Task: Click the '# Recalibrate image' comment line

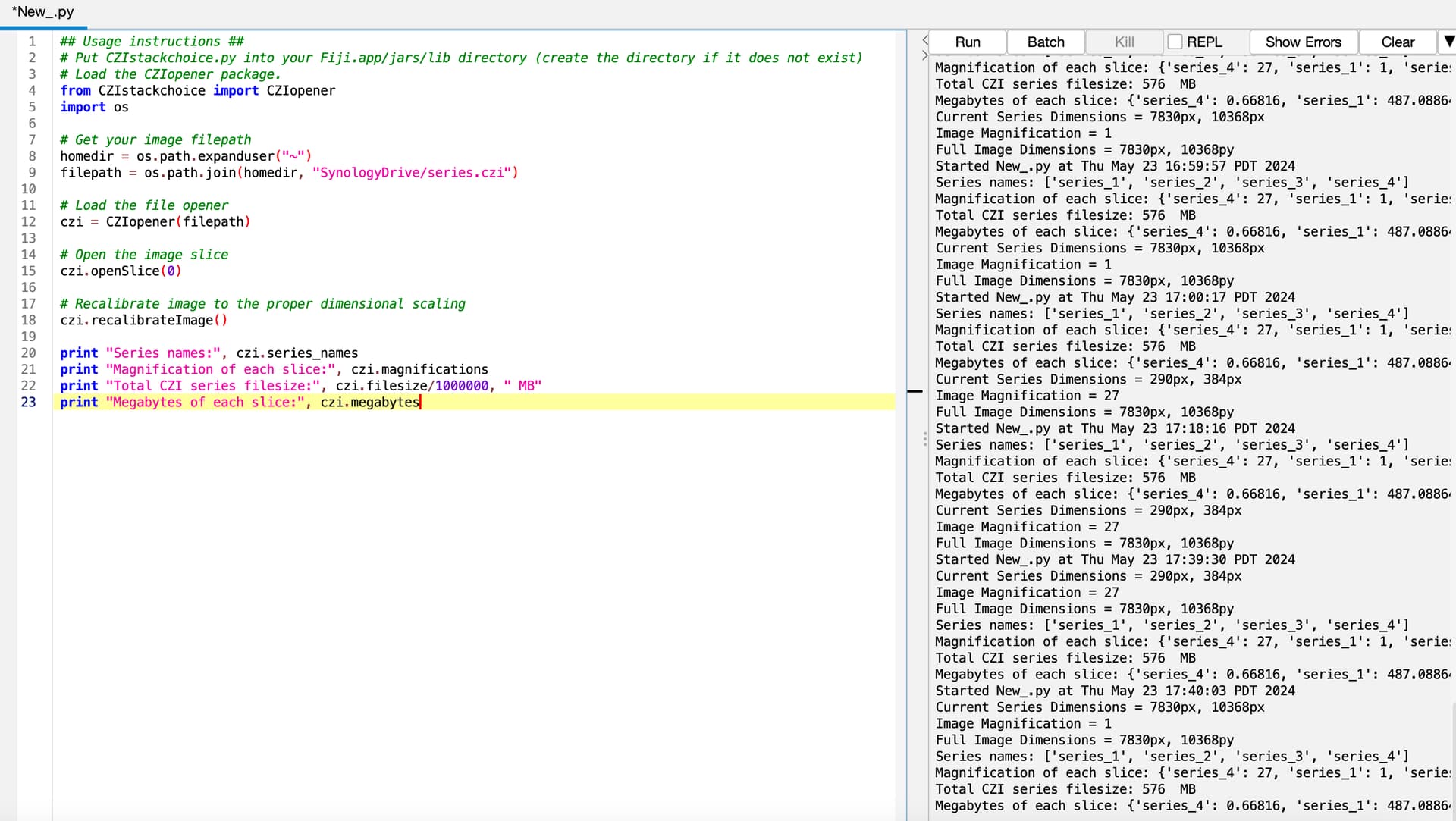Action: [x=262, y=303]
